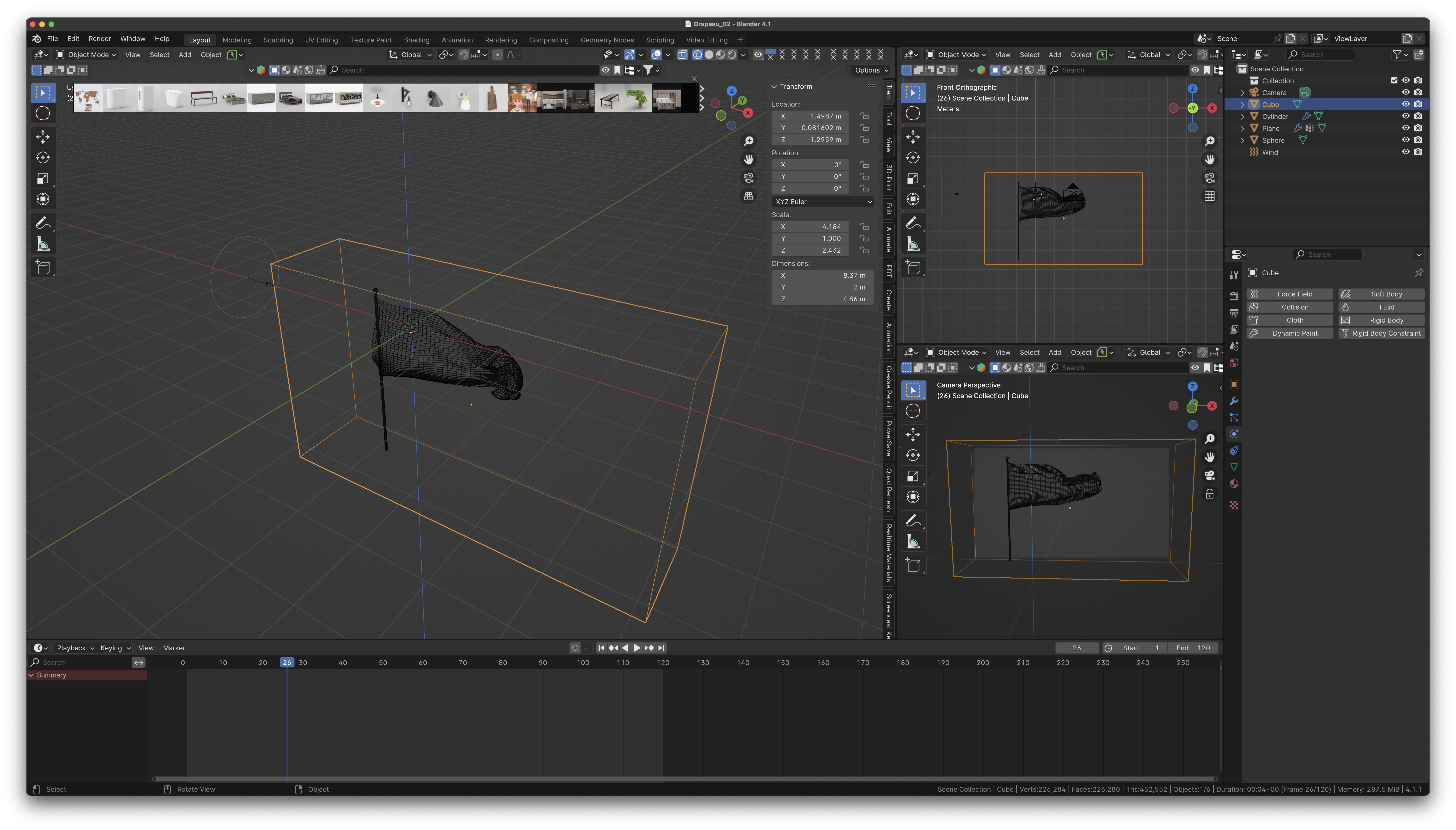Uncheck the Collection exclude checkbox
This screenshot has height=830, width=1456.
coord(1394,80)
